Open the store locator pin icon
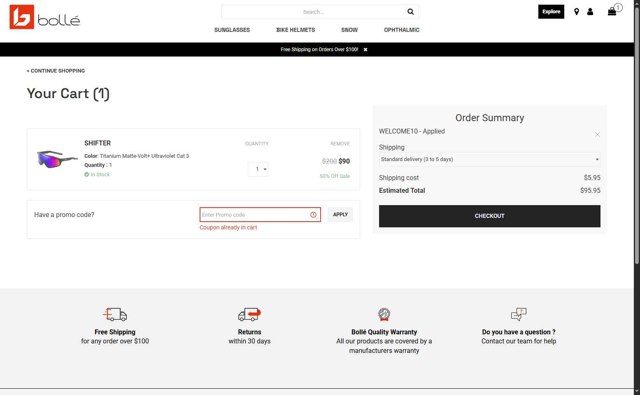640x395 pixels. [576, 12]
